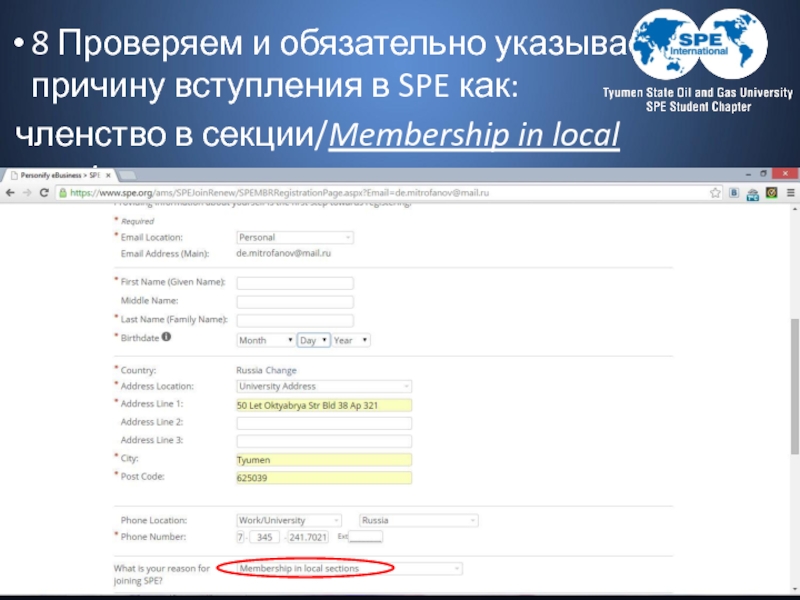Click the phone country code field
Viewport: 800px width, 600px height.
click(x=240, y=537)
